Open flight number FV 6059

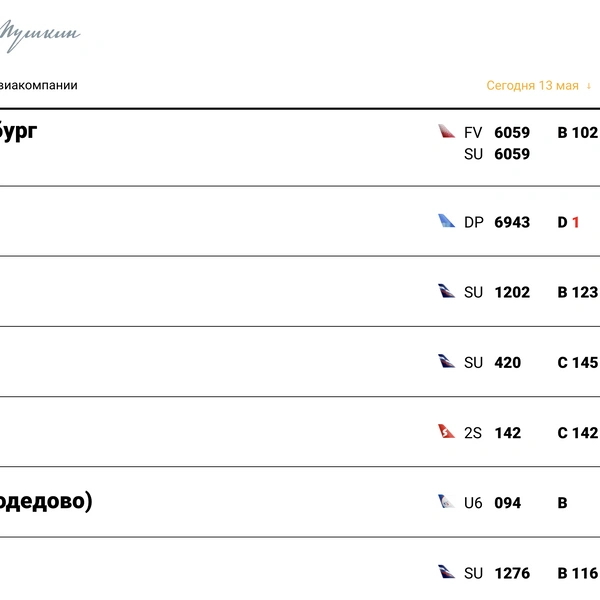coord(497,132)
